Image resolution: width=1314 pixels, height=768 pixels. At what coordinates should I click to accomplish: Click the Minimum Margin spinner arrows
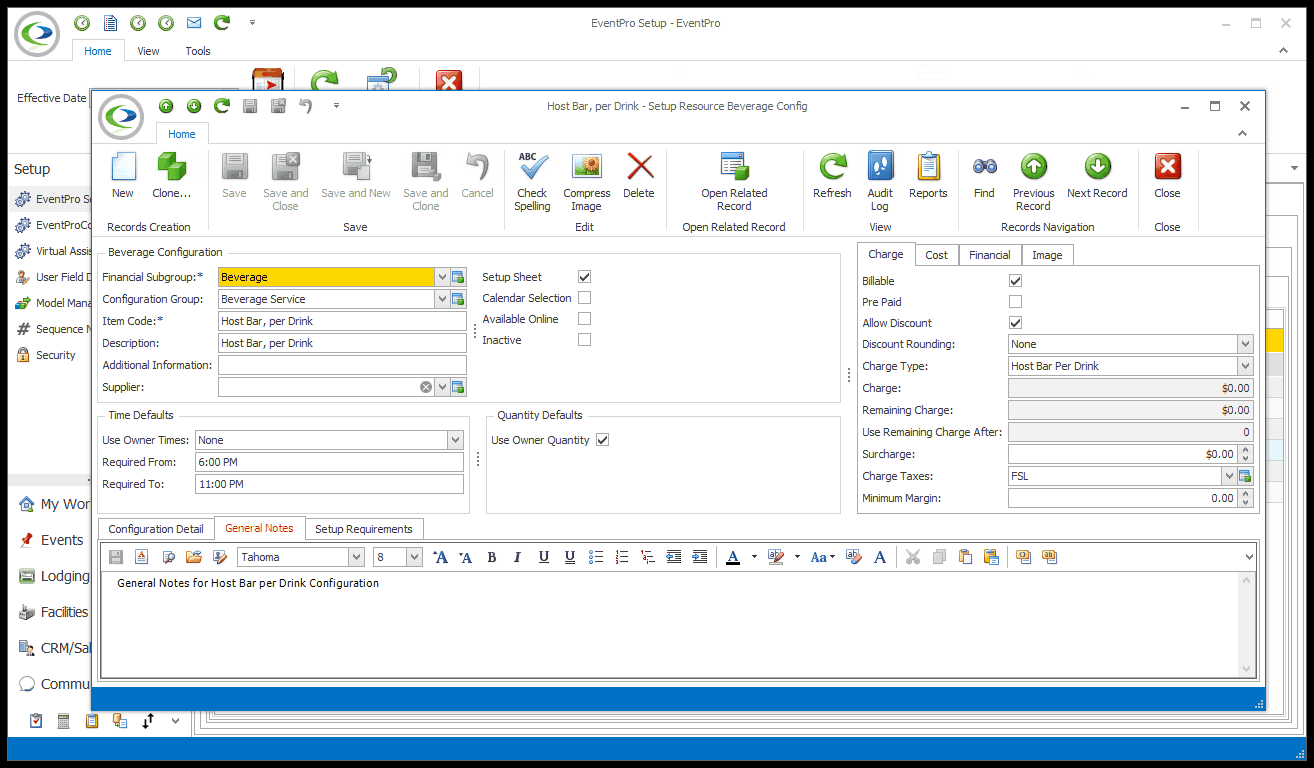coord(1245,498)
